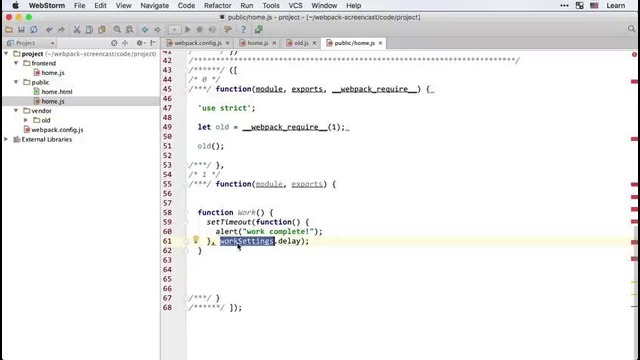Viewport: 640px width, 360px height.
Task: Open the Navigate menu
Action: (154, 6)
